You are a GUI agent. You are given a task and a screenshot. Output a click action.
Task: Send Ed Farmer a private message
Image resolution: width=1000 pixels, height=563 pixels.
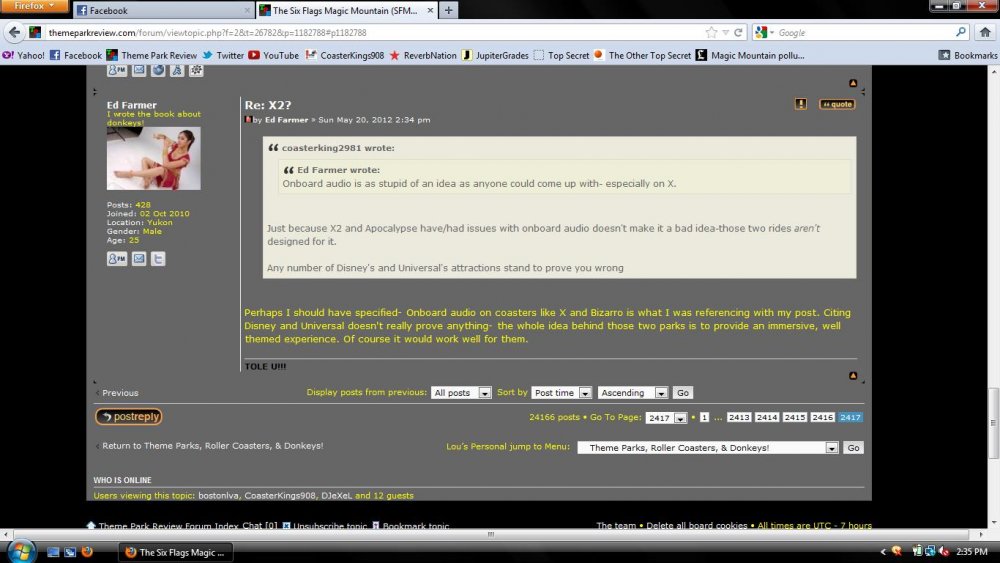(x=117, y=259)
